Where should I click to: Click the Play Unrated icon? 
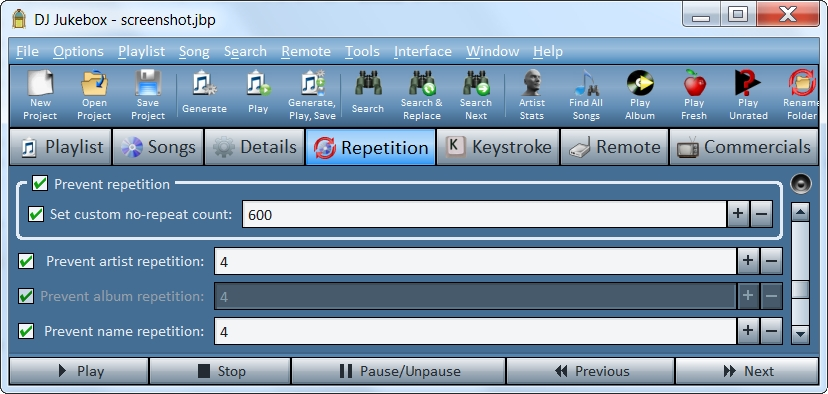pos(748,83)
